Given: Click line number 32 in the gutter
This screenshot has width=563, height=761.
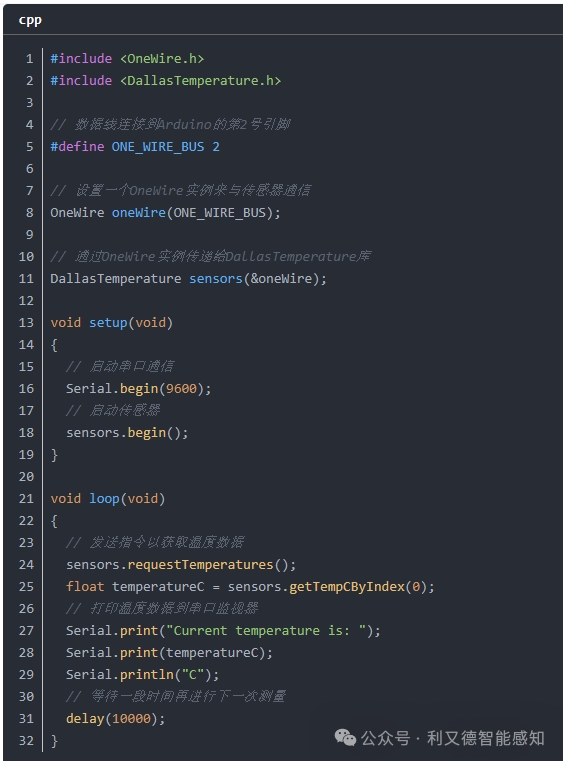Looking at the screenshot, I should point(26,741).
